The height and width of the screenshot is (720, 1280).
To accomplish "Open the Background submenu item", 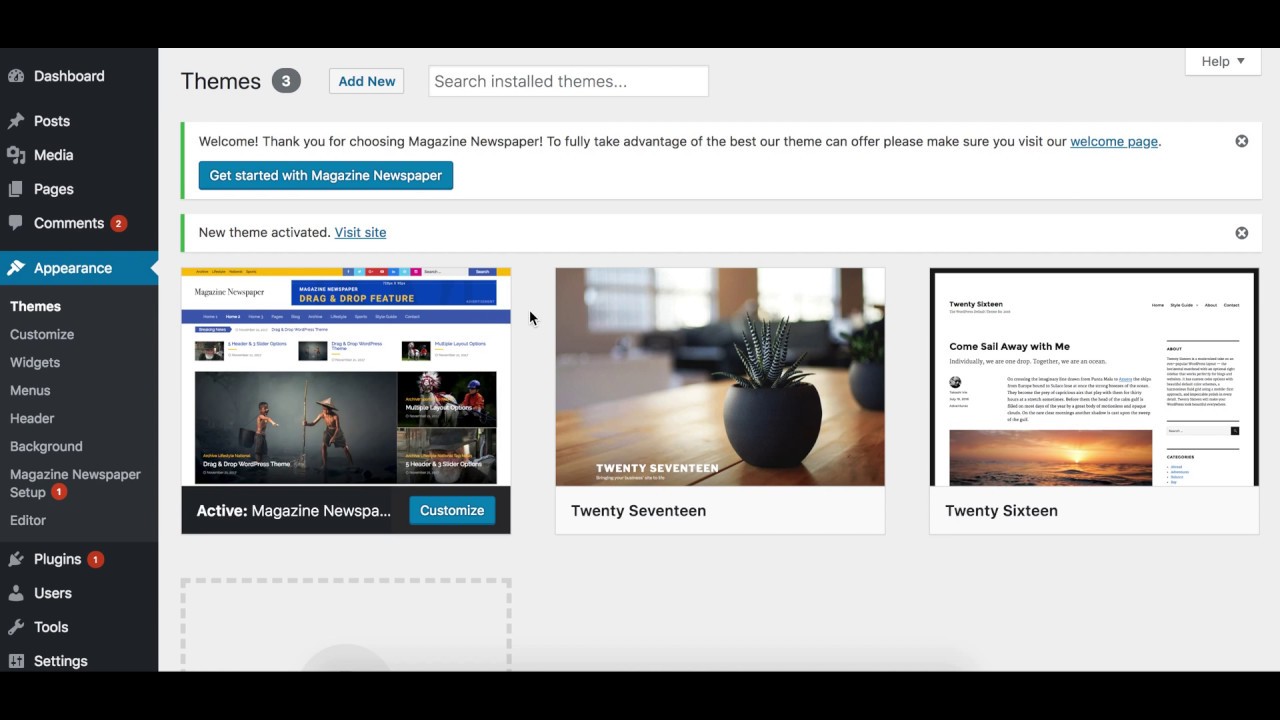I will tap(46, 446).
